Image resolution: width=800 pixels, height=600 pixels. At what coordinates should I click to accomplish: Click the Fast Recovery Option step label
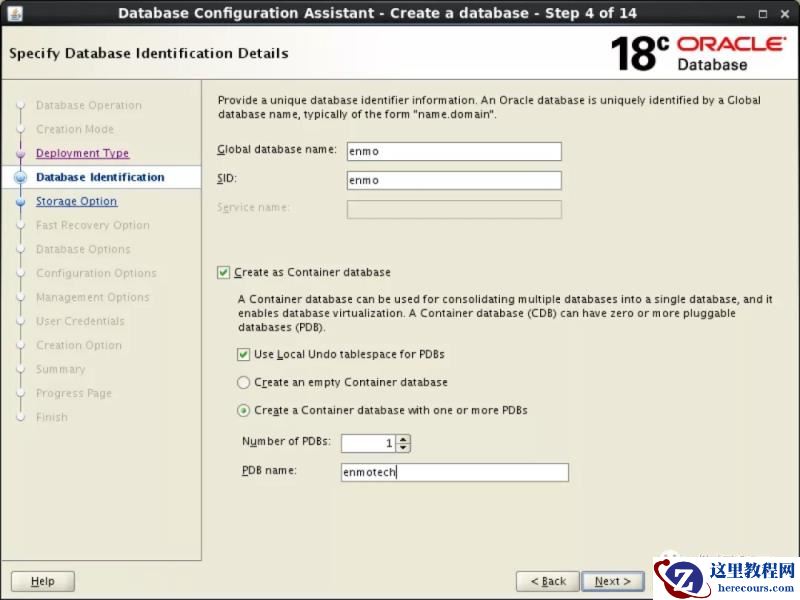coord(93,225)
